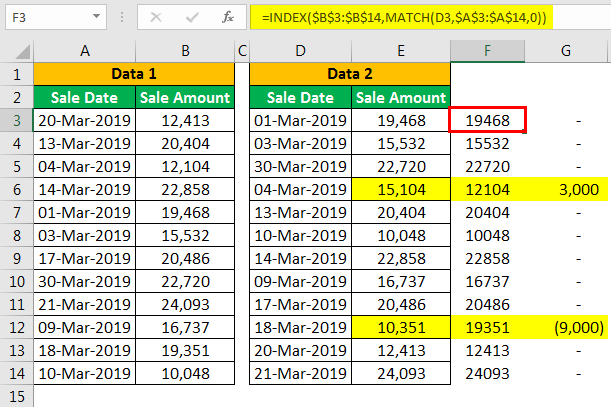Select cell B9 with 20,486
The image size is (611, 407).
coord(185,258)
